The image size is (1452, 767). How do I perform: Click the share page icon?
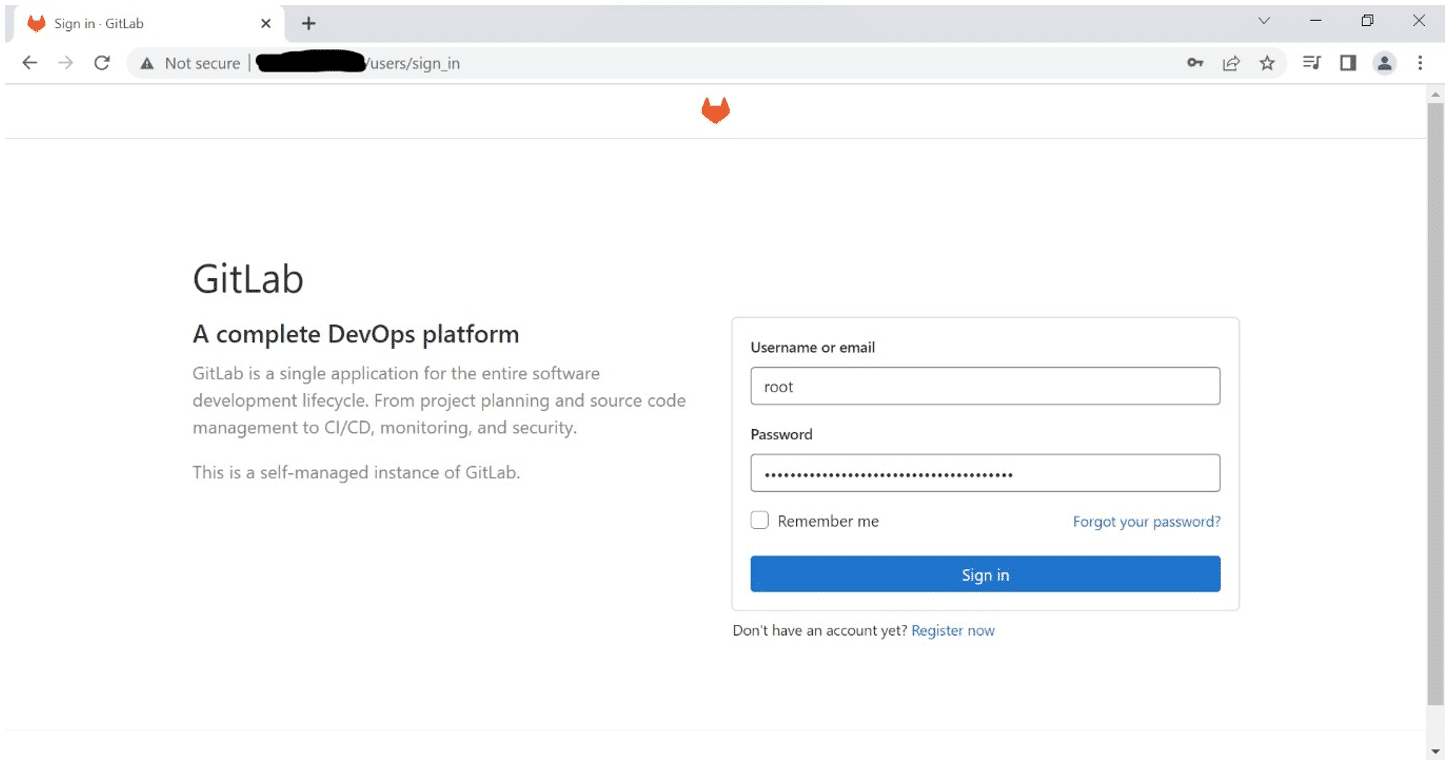click(1231, 62)
